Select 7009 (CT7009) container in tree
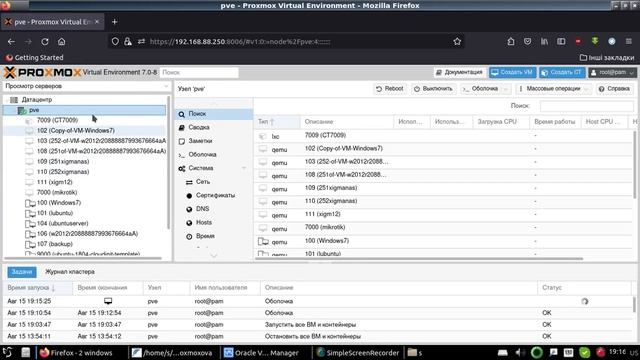The image size is (640, 360). coord(57,120)
